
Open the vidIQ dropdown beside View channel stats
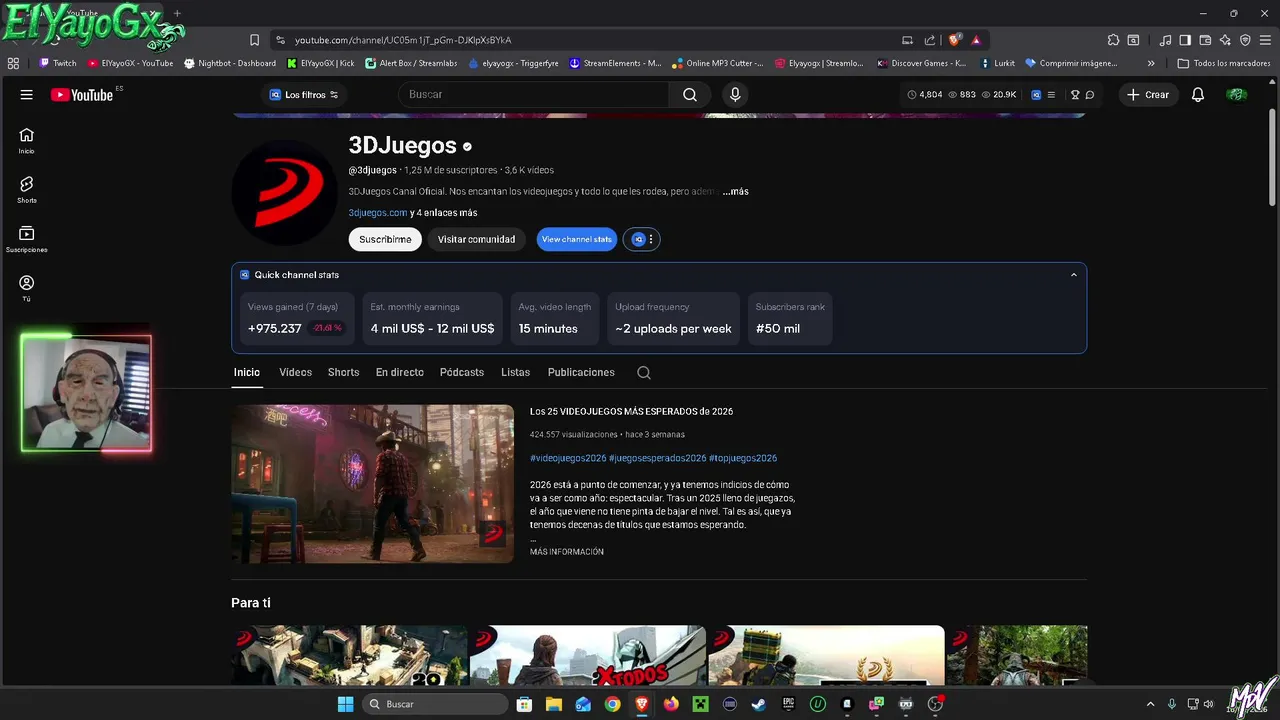[641, 239]
